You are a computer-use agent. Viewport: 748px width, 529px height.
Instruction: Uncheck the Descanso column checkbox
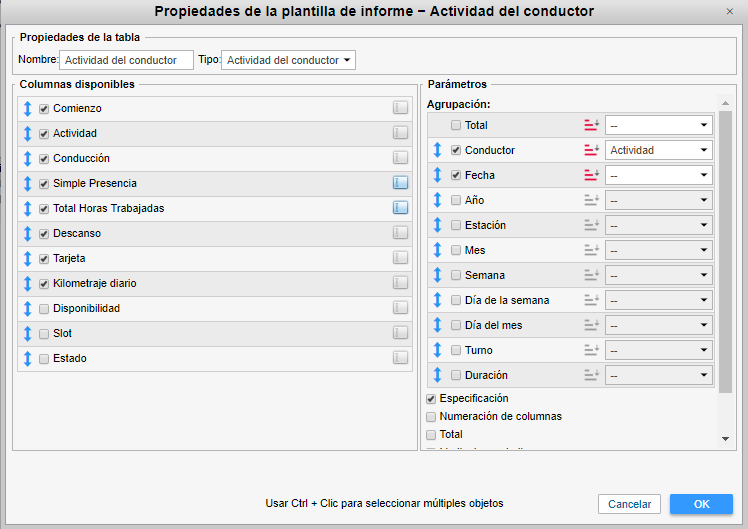point(44,233)
